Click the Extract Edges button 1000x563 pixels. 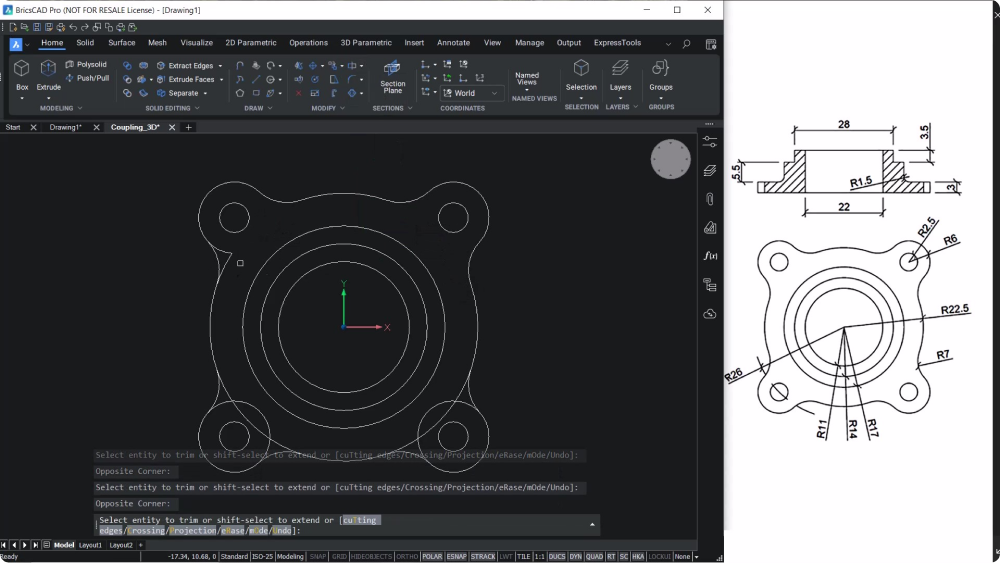(x=189, y=66)
